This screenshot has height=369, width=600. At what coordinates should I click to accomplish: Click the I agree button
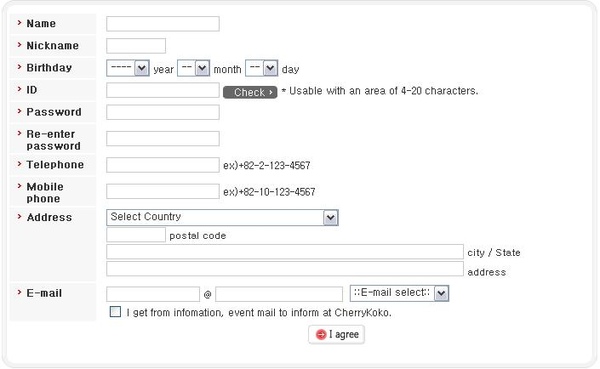click(336, 335)
